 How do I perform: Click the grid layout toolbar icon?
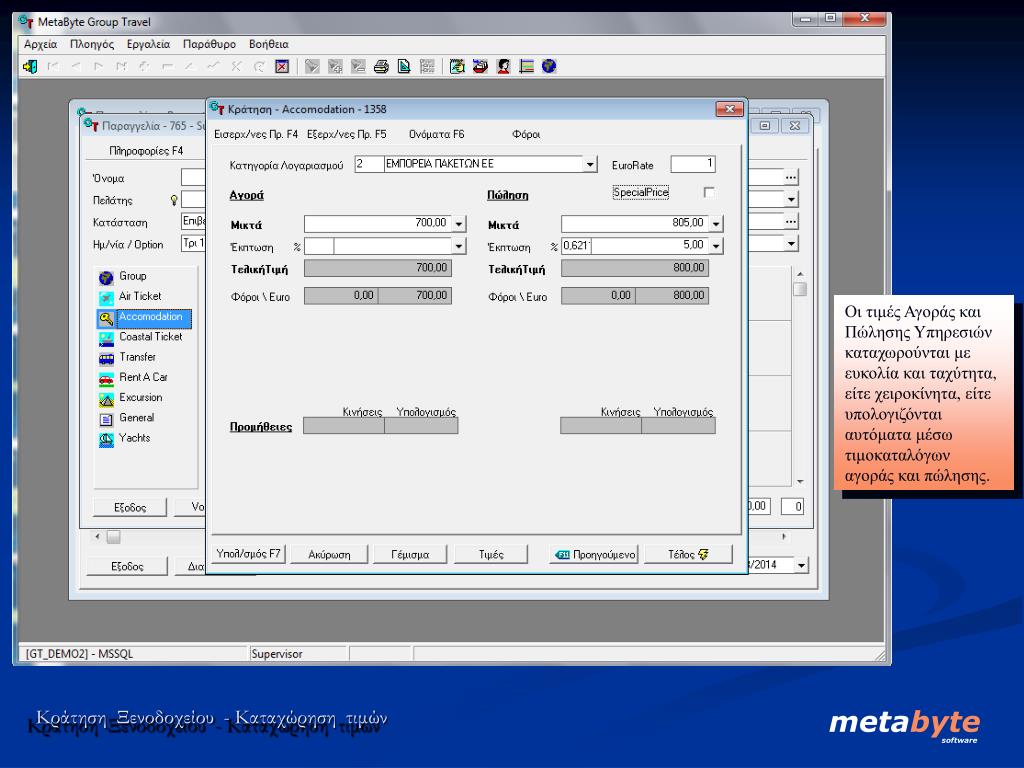point(427,66)
